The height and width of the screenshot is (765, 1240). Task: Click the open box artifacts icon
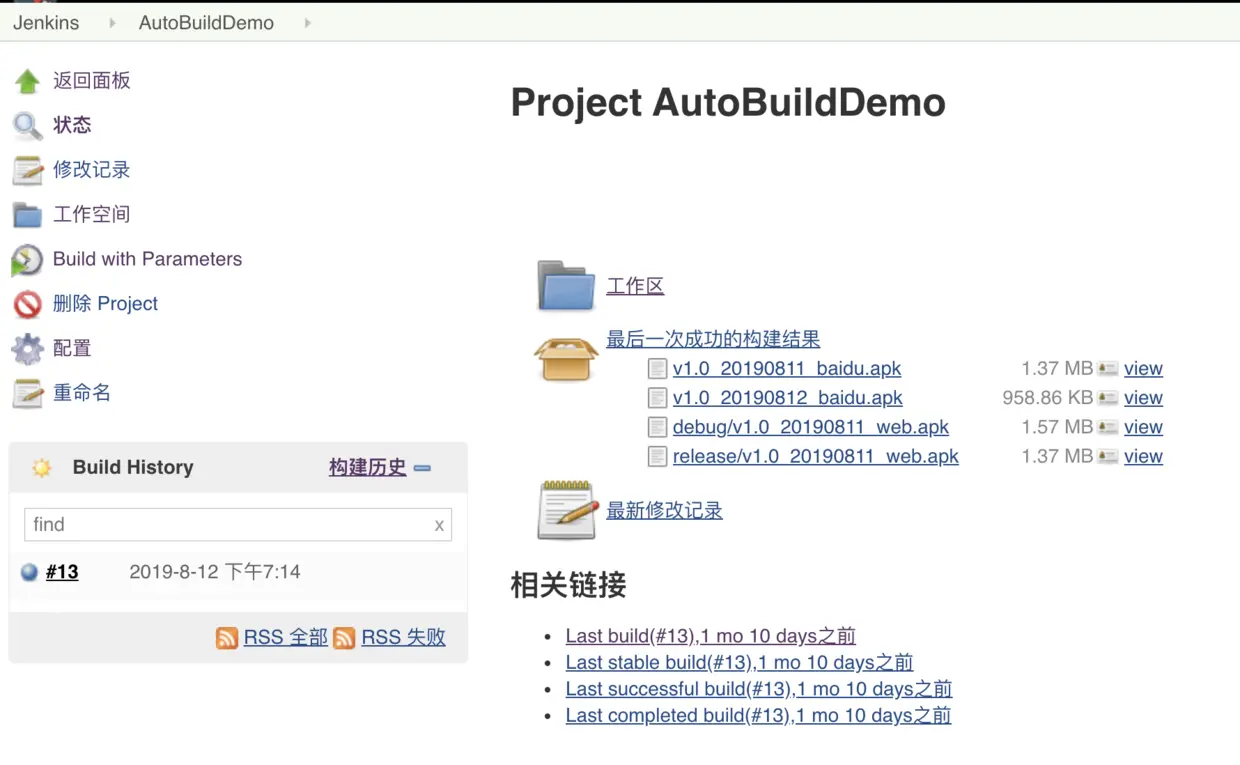(566, 358)
